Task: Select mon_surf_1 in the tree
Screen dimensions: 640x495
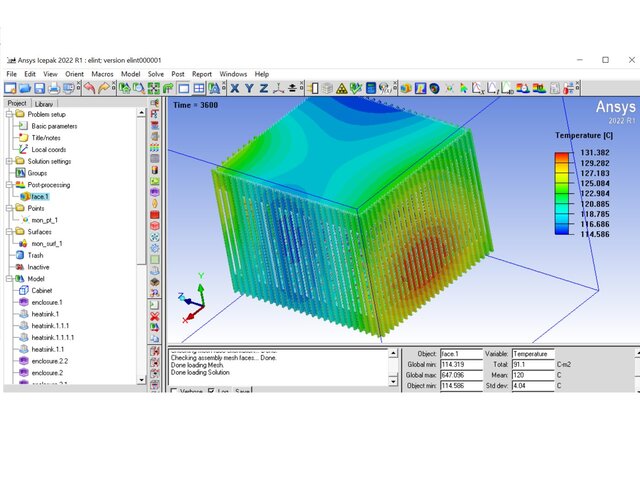Action: pos(47,244)
